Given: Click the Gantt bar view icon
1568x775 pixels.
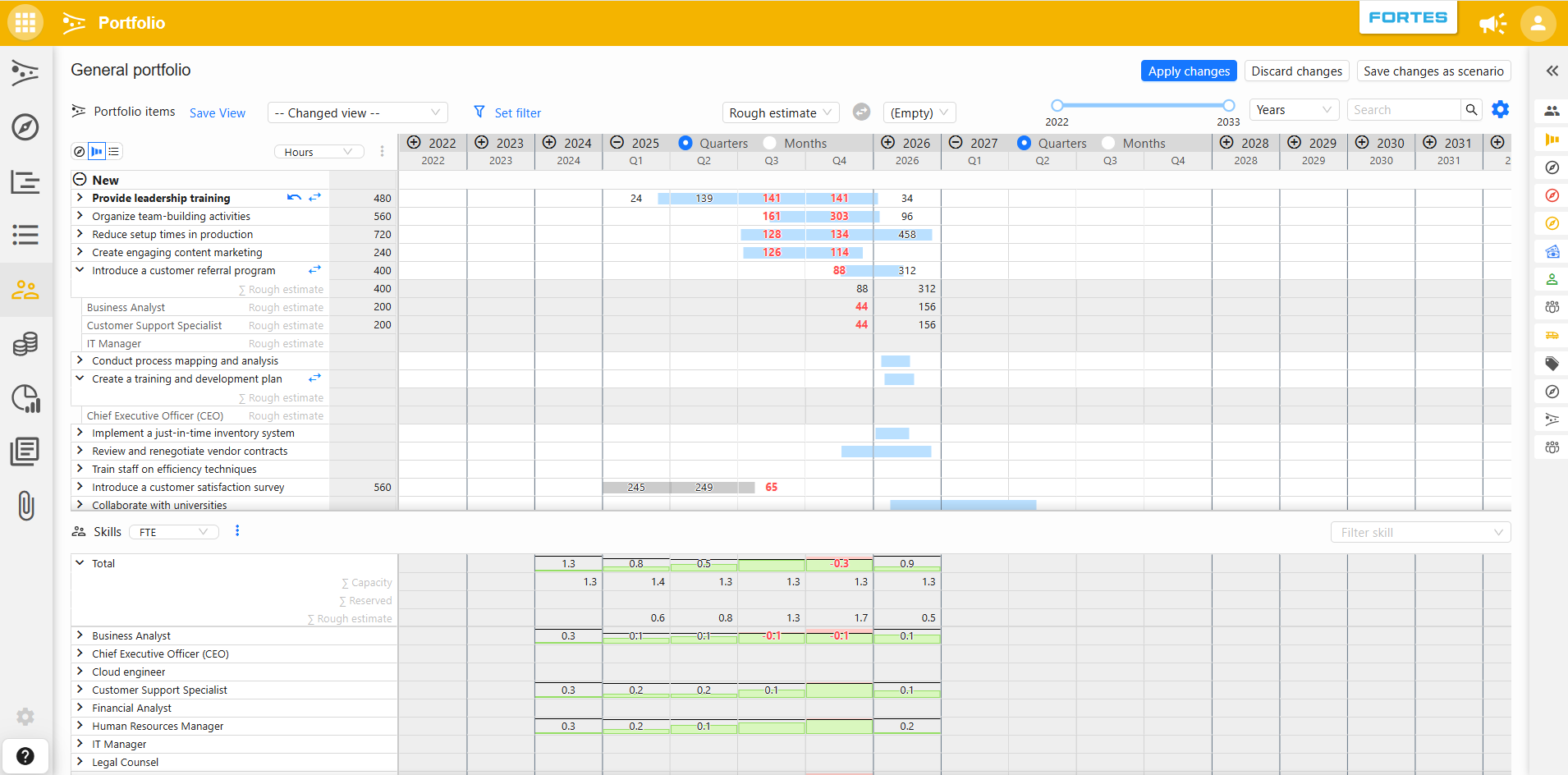Looking at the screenshot, I should point(97,151).
